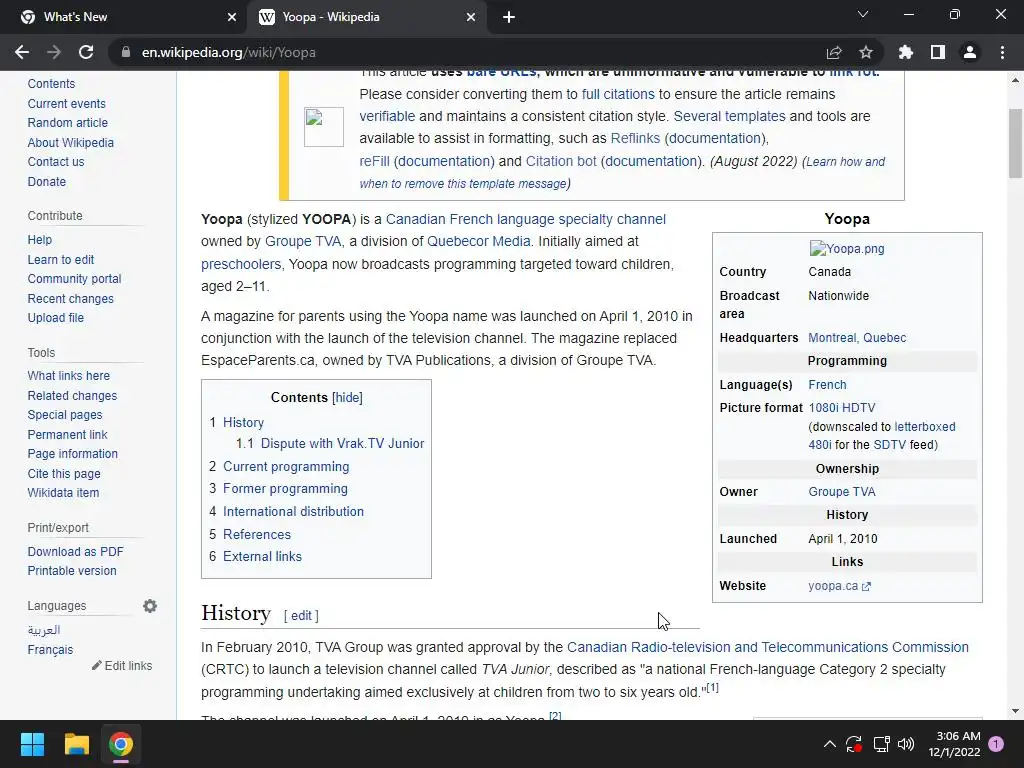Toggle the browser side panel
1024x768 pixels.
click(x=938, y=52)
